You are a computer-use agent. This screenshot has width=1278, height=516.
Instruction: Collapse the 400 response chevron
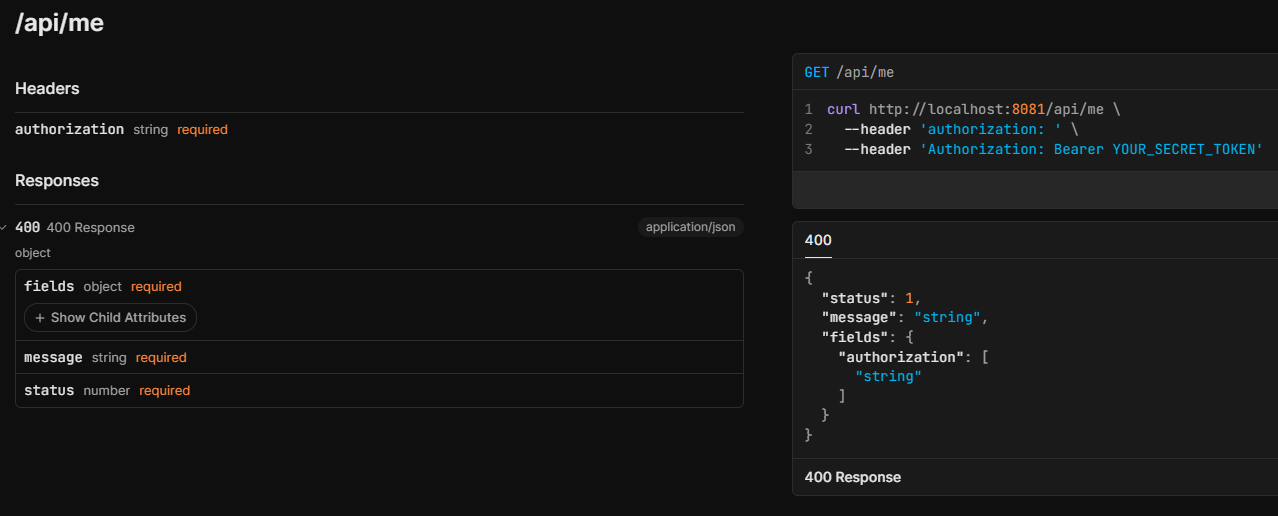click(4, 228)
